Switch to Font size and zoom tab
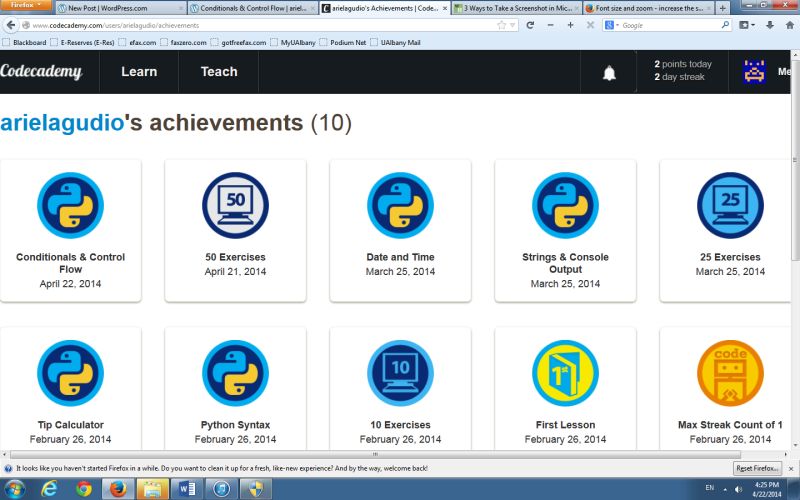 [x=648, y=8]
